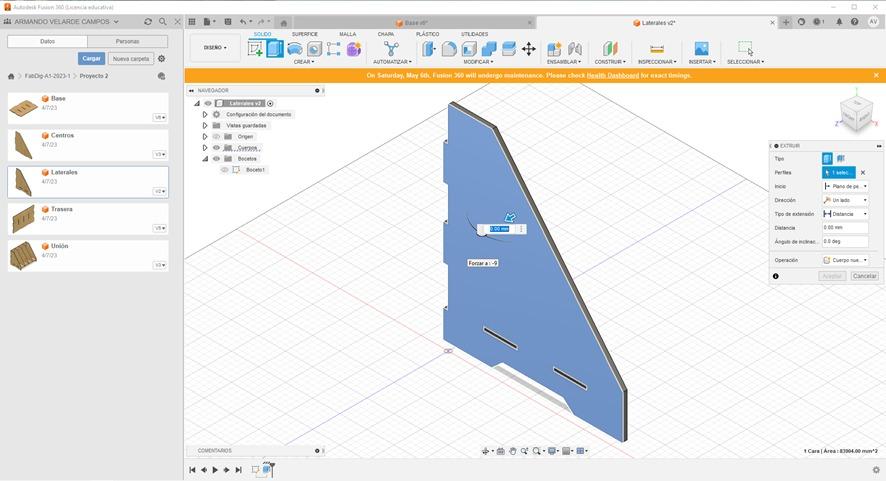The height and width of the screenshot is (481, 886).
Task: Click the Automatizar tool icon
Action: tap(391, 49)
